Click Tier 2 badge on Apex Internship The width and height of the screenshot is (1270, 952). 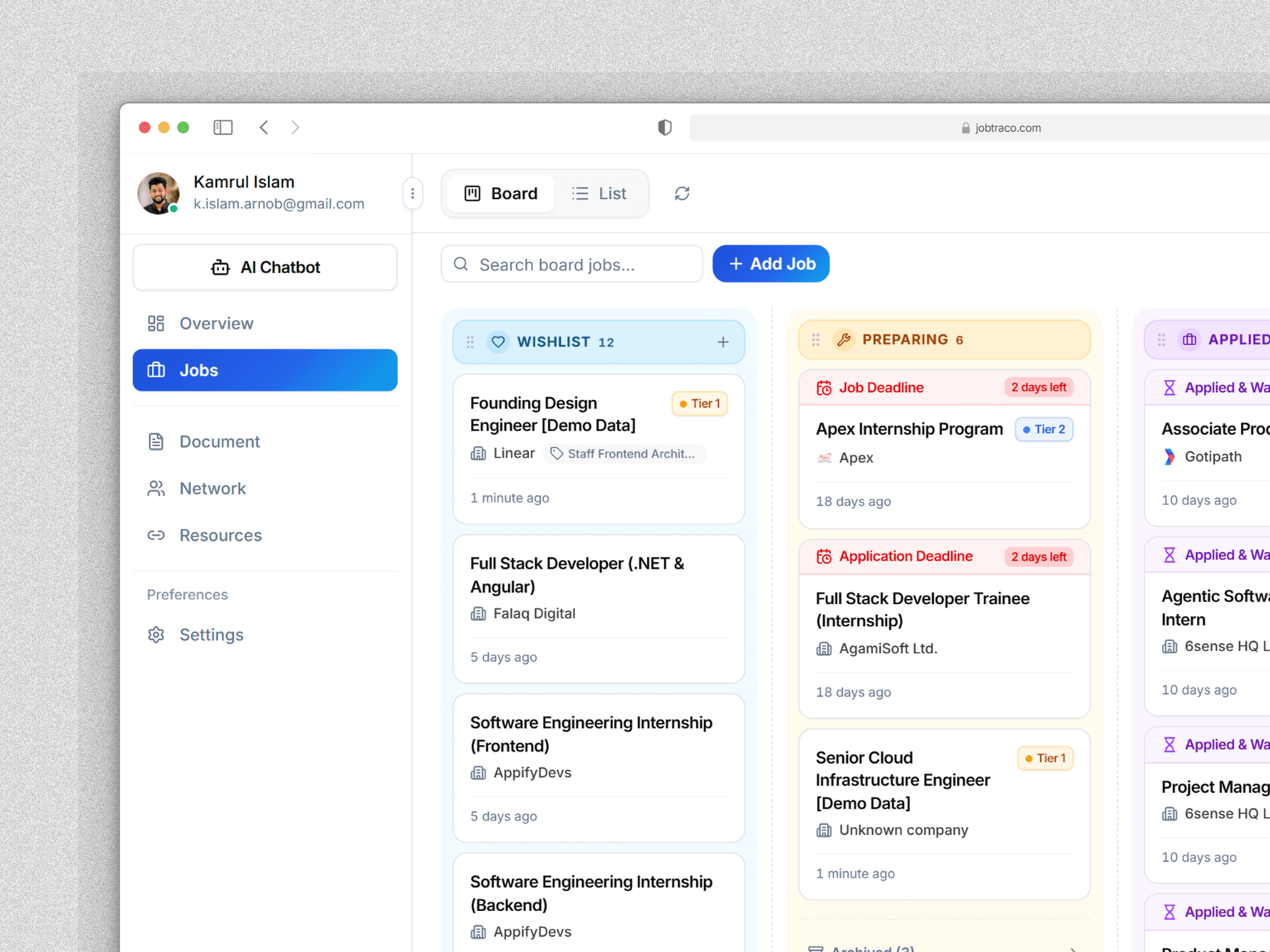point(1044,429)
